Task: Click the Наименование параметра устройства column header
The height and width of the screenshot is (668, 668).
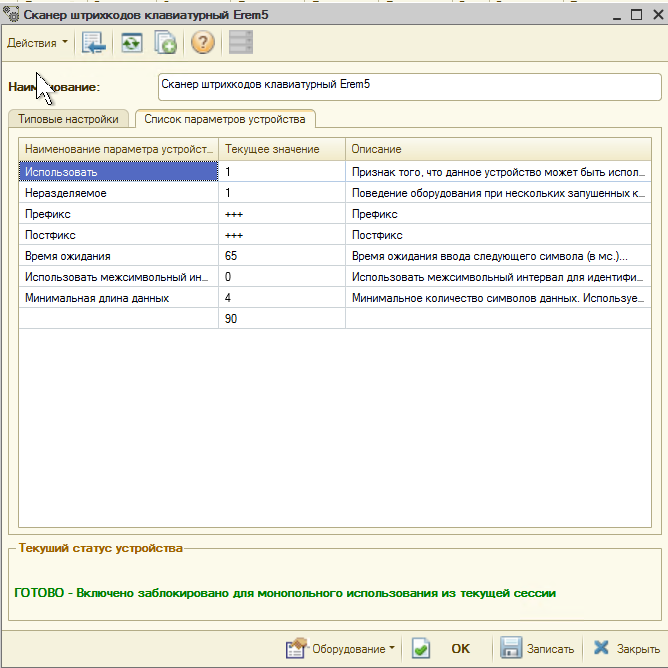Action: point(118,149)
